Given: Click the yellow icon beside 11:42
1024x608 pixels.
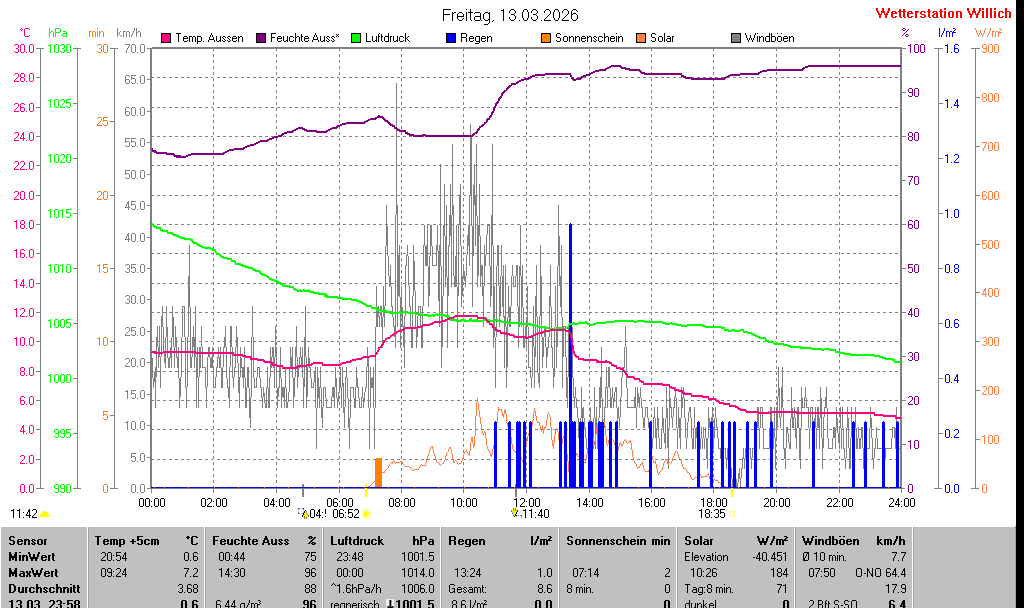Looking at the screenshot, I should pyautogui.click(x=45, y=514).
